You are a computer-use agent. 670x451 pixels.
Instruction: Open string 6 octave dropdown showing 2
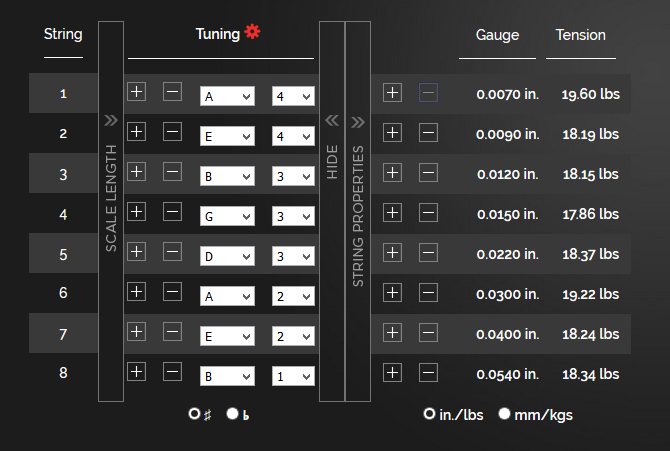(293, 296)
